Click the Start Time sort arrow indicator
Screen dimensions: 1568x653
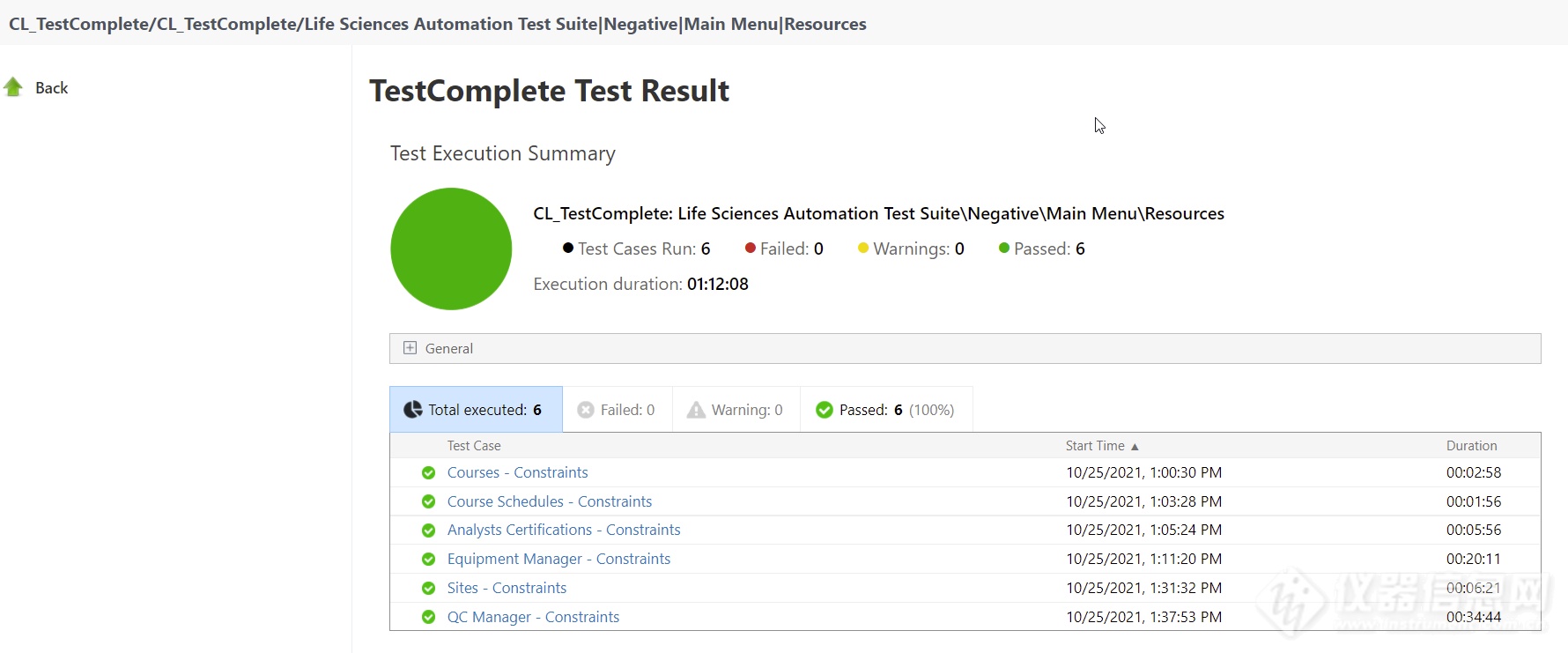tap(1135, 447)
